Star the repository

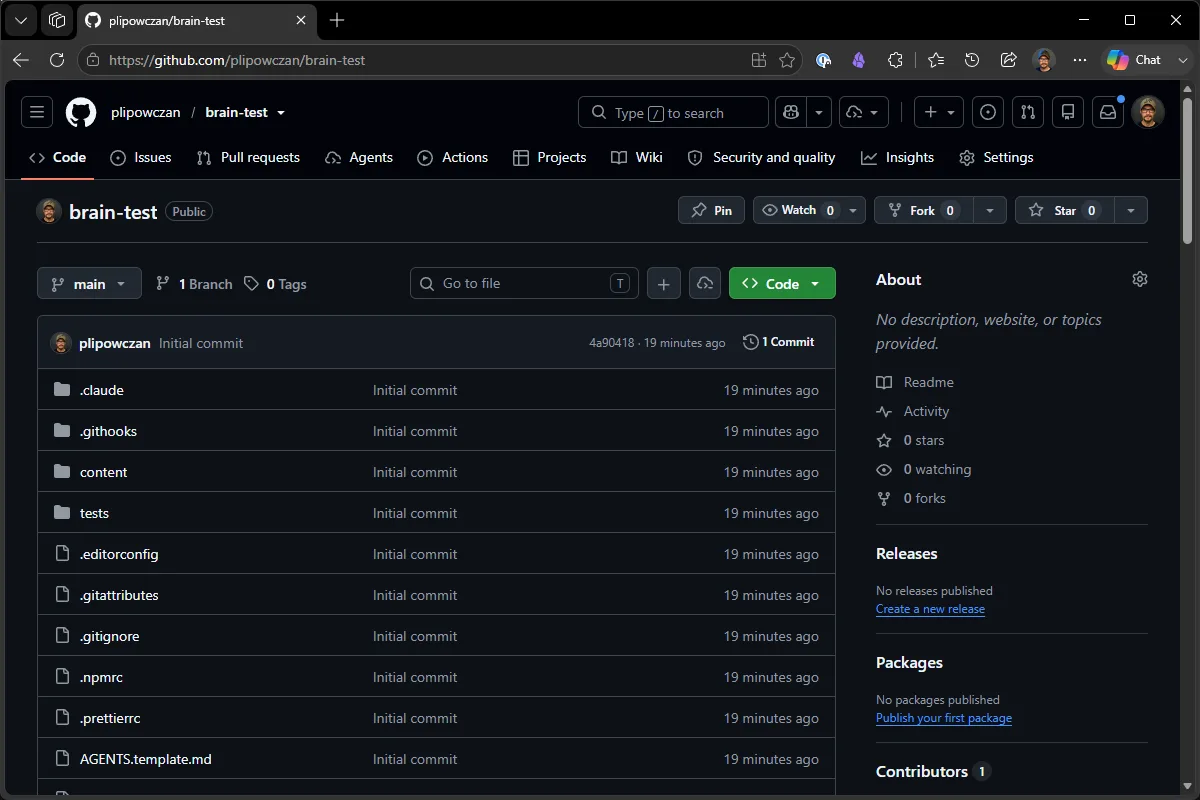pos(1065,210)
